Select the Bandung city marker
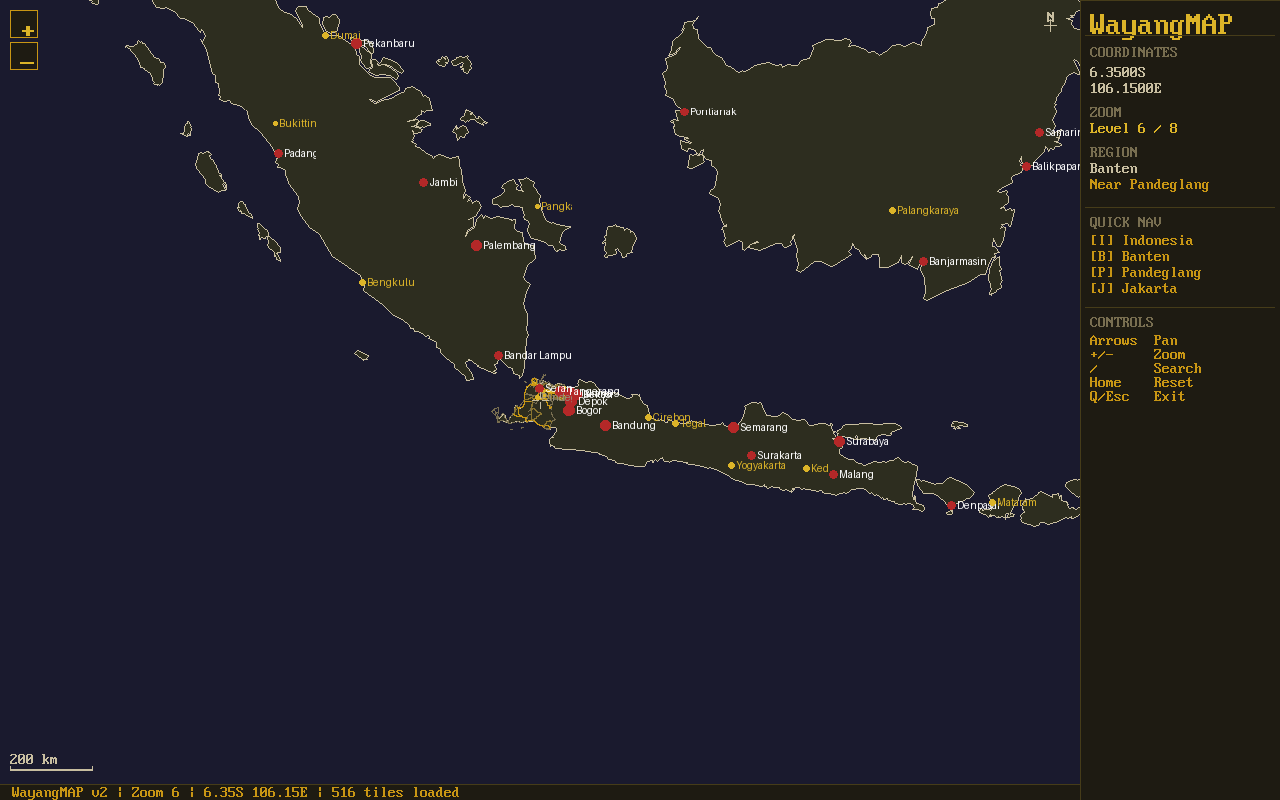Screen dimensions: 1280x800 604,425
